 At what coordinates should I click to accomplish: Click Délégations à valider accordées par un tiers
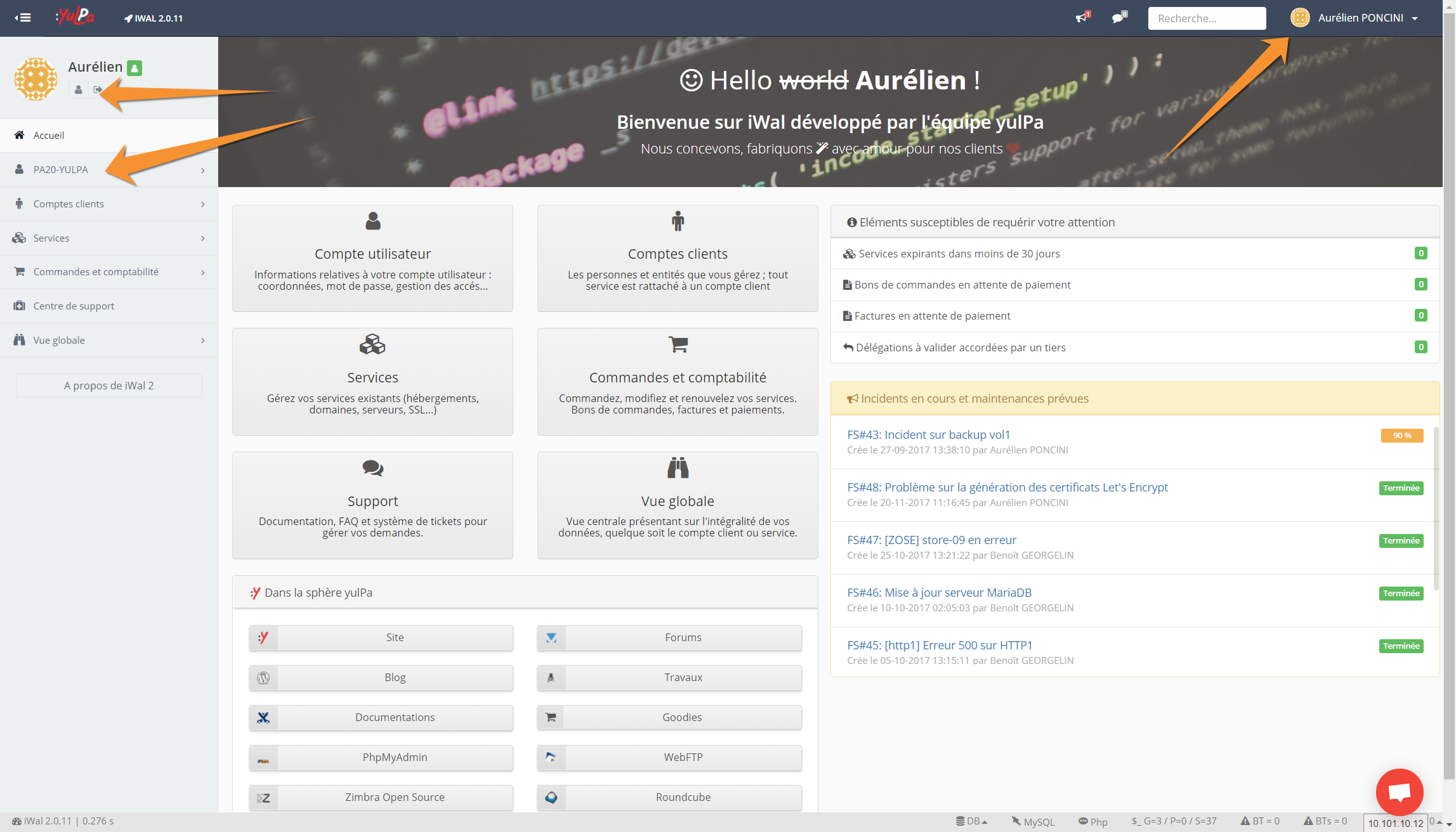pos(1135,348)
